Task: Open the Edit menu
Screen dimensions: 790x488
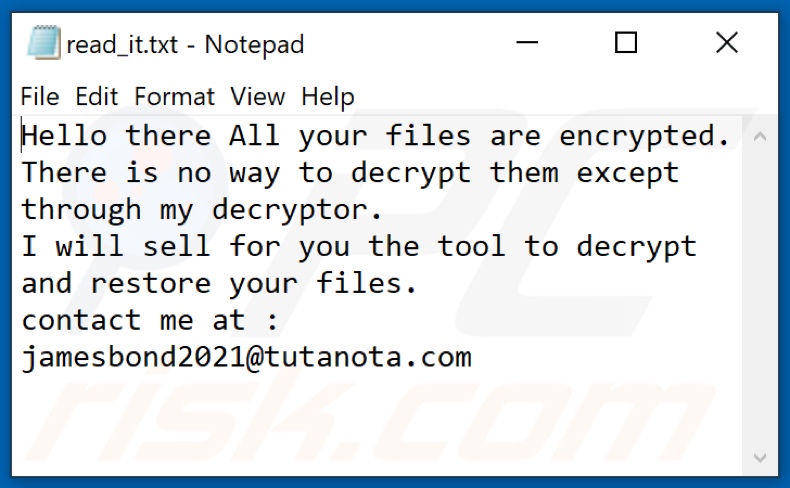Action: point(97,97)
